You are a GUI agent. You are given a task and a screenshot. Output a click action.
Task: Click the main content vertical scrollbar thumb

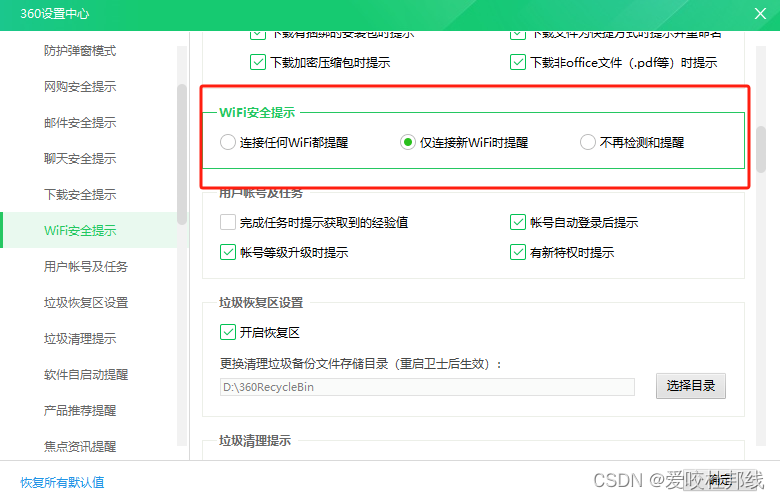click(761, 149)
